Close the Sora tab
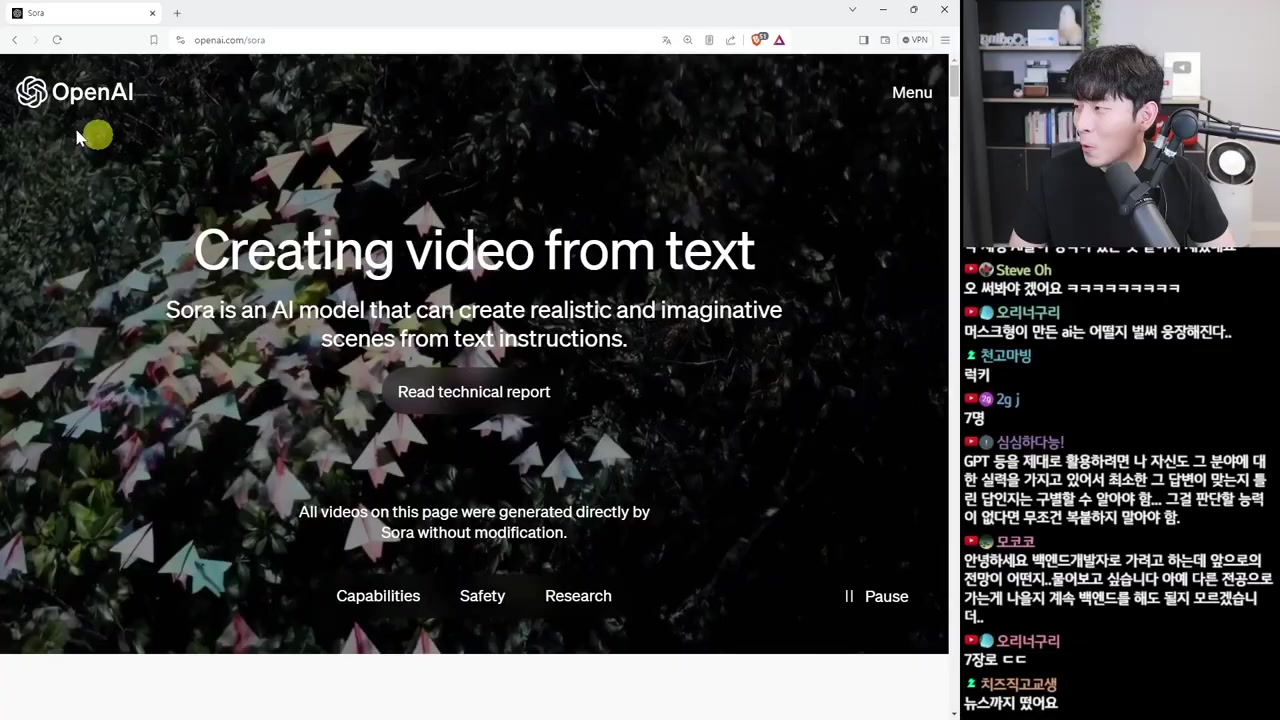The width and height of the screenshot is (1280, 720). pos(152,13)
